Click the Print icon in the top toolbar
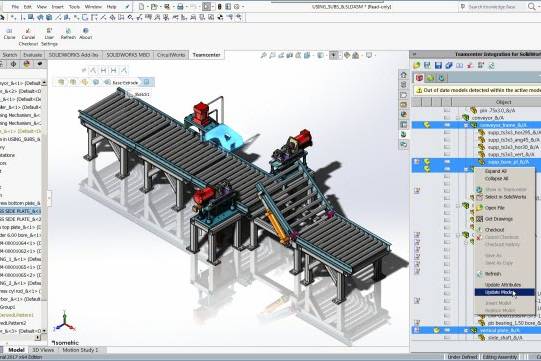This screenshot has height=361, width=541. point(180,7)
